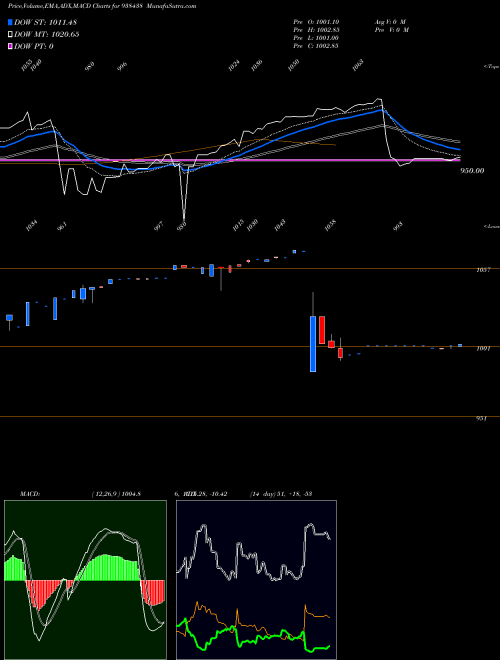
Task: Select the DOW ST: 1011.48 label
Action: (45, 22)
